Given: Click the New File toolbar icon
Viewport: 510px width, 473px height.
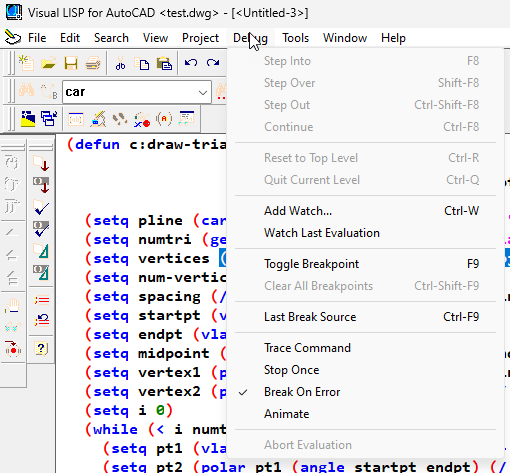Looking at the screenshot, I should click(x=26, y=63).
